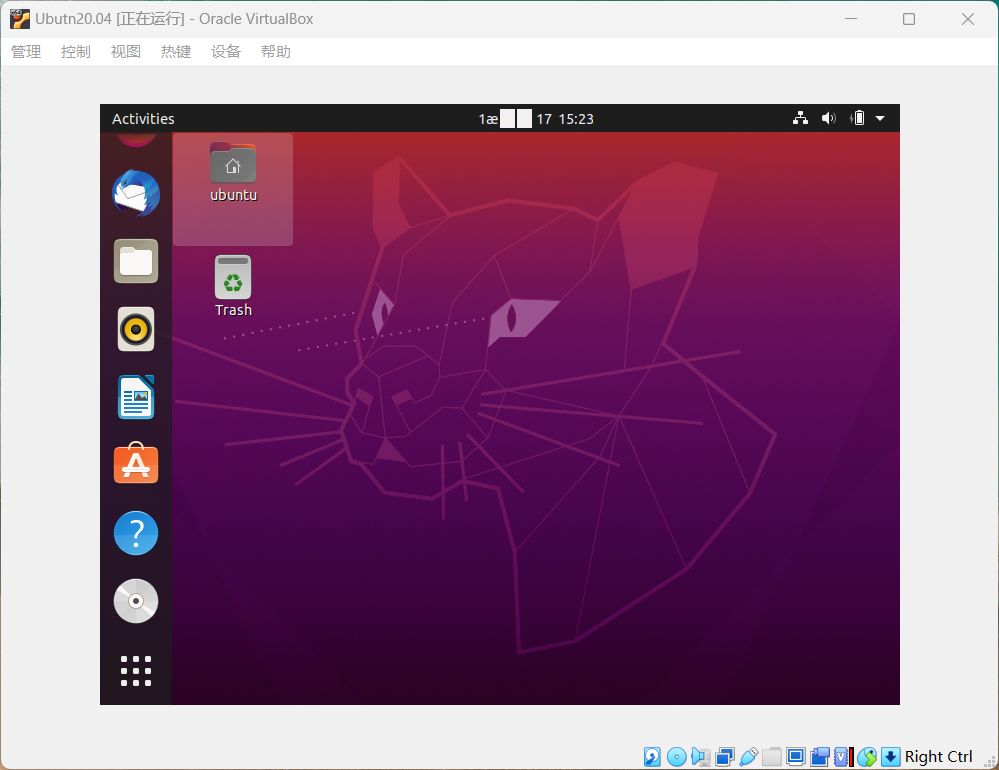
Task: Start LibreOffice Writer from the dock
Action: [136, 397]
